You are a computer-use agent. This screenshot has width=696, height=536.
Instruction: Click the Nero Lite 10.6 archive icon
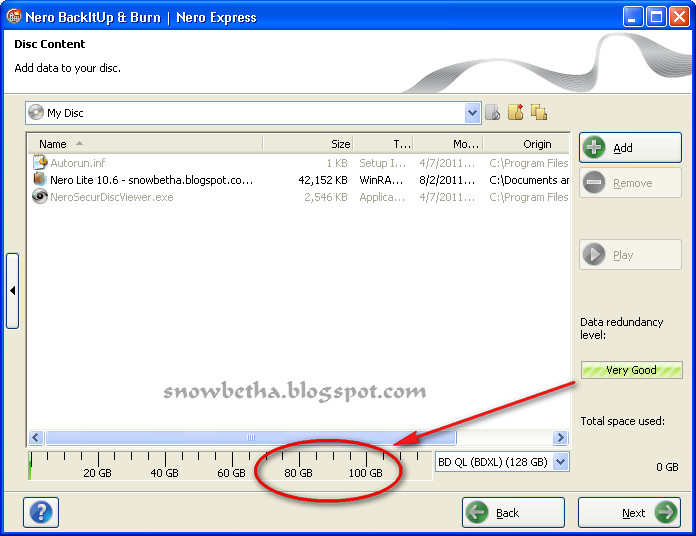[x=40, y=179]
